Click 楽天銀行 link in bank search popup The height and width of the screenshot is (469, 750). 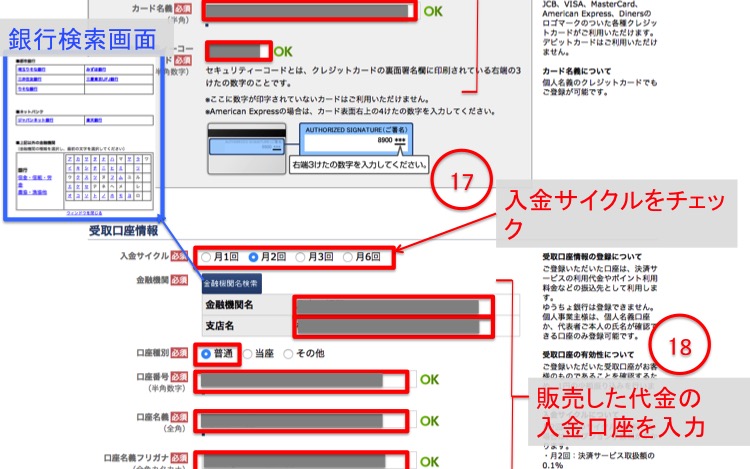pos(94,120)
